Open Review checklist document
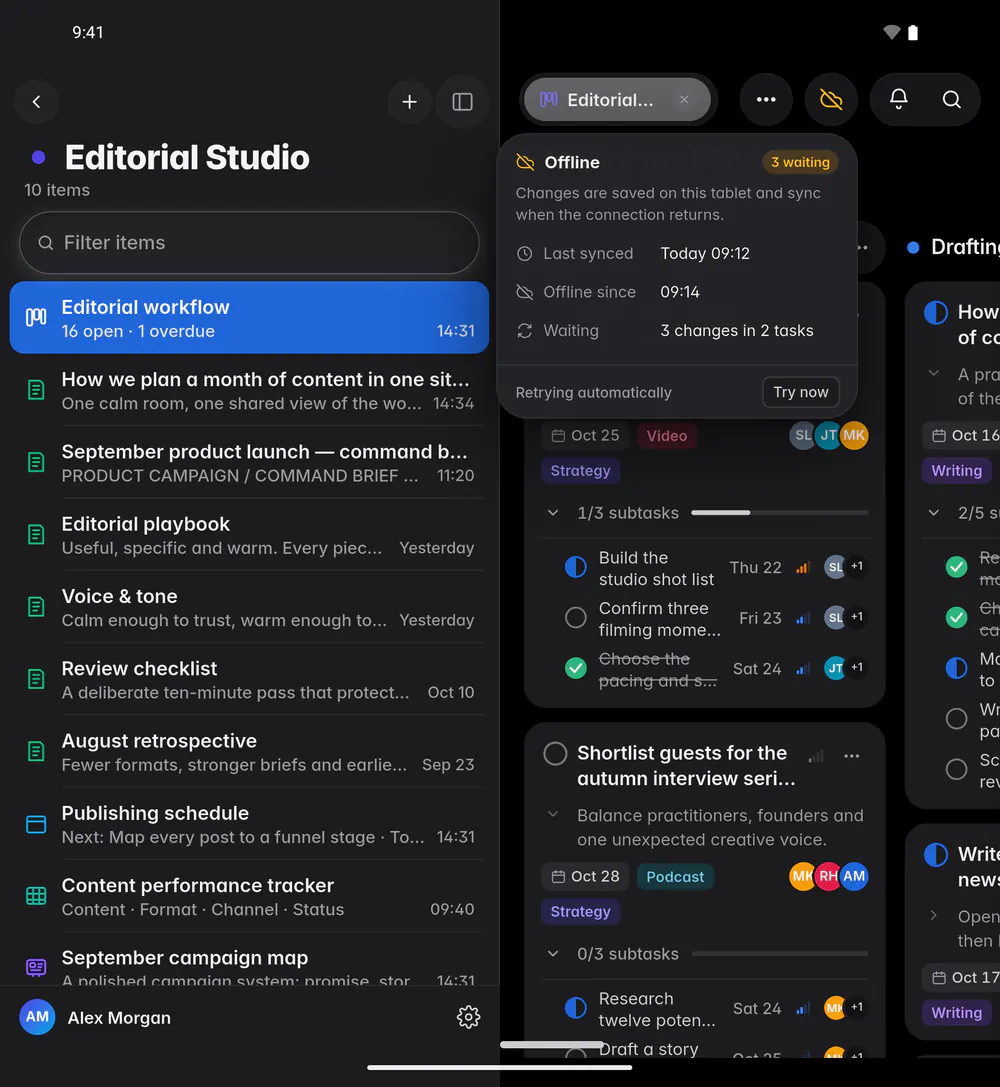The width and height of the screenshot is (1000, 1087). tap(249, 679)
